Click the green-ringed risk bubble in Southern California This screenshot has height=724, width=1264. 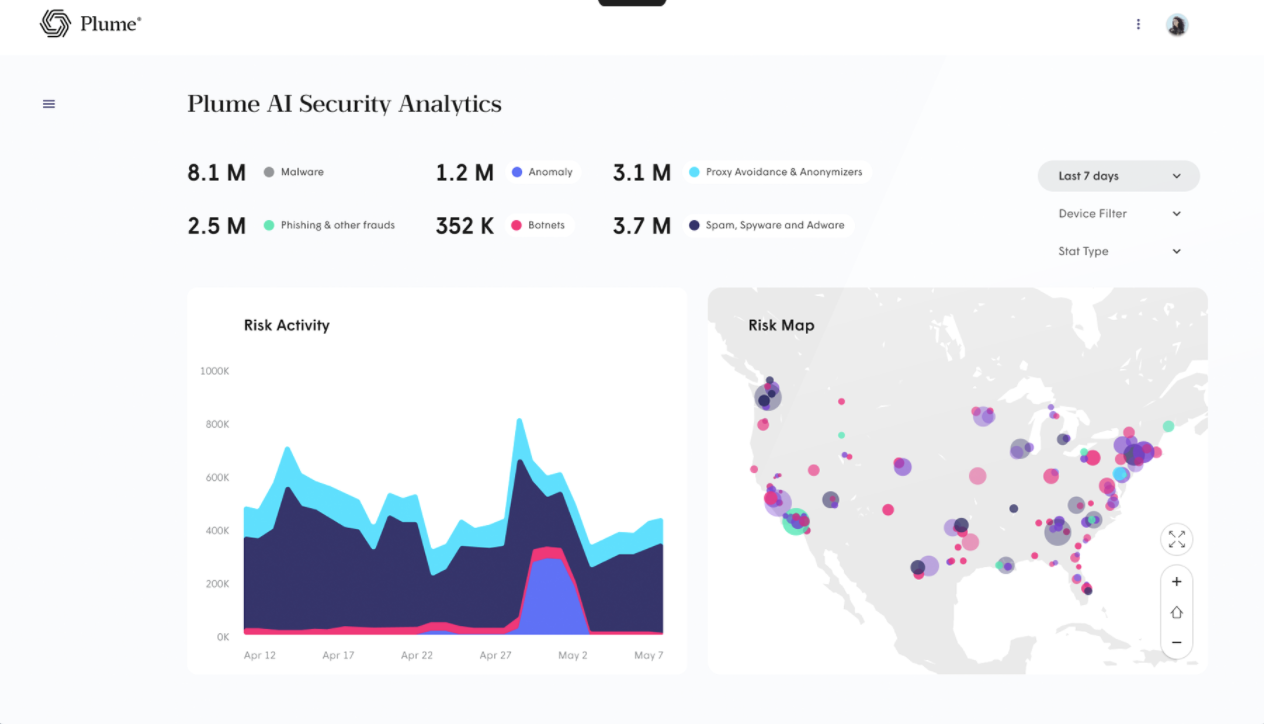(x=796, y=521)
